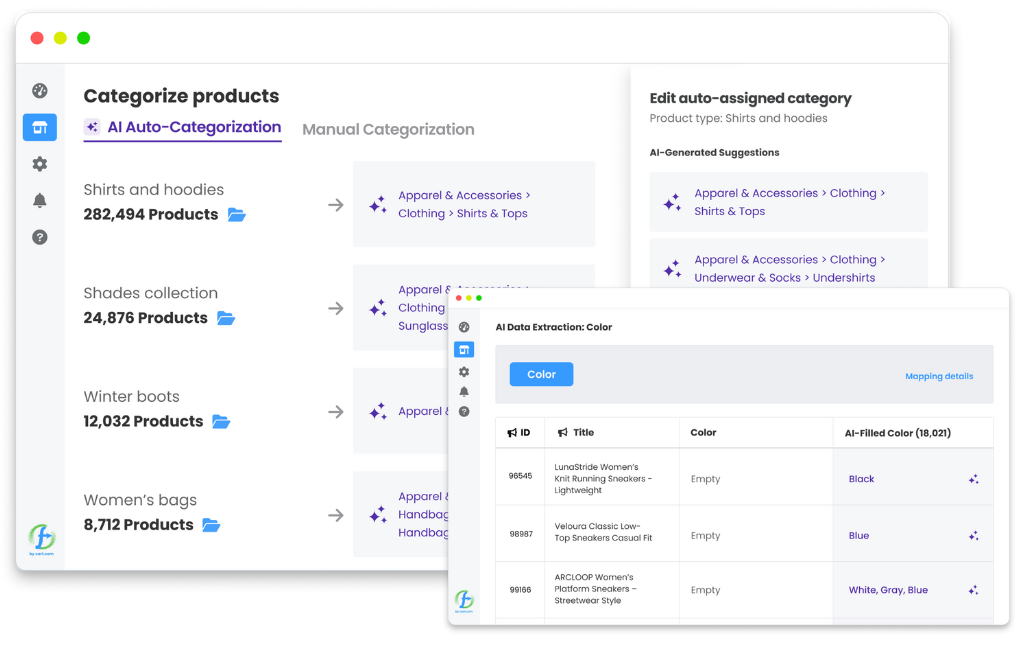The image size is (1031, 669).
Task: Select the Shirts and hoodies assigned category box
Action: click(474, 205)
